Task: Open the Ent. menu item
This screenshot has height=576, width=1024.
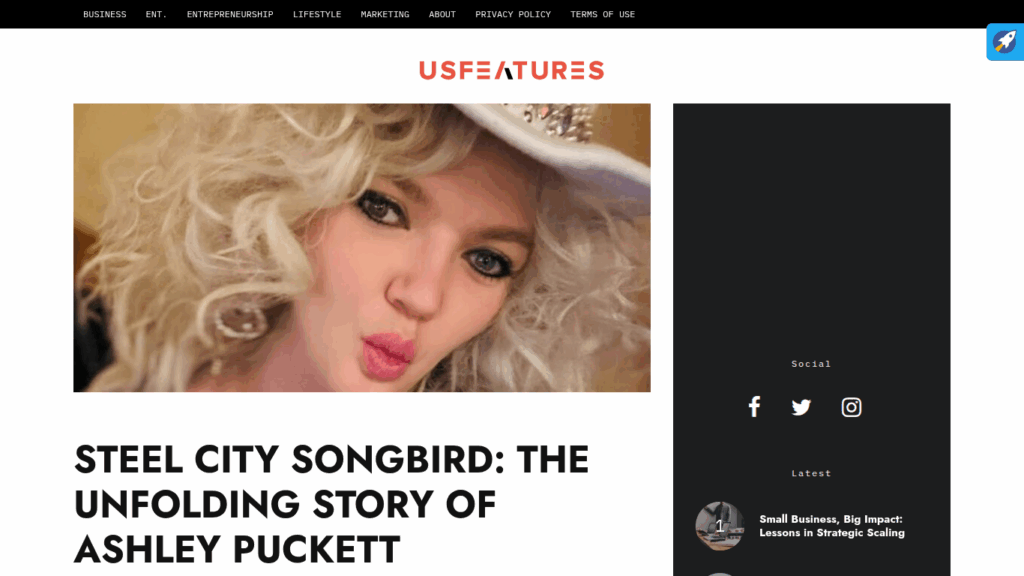Action: click(x=156, y=14)
